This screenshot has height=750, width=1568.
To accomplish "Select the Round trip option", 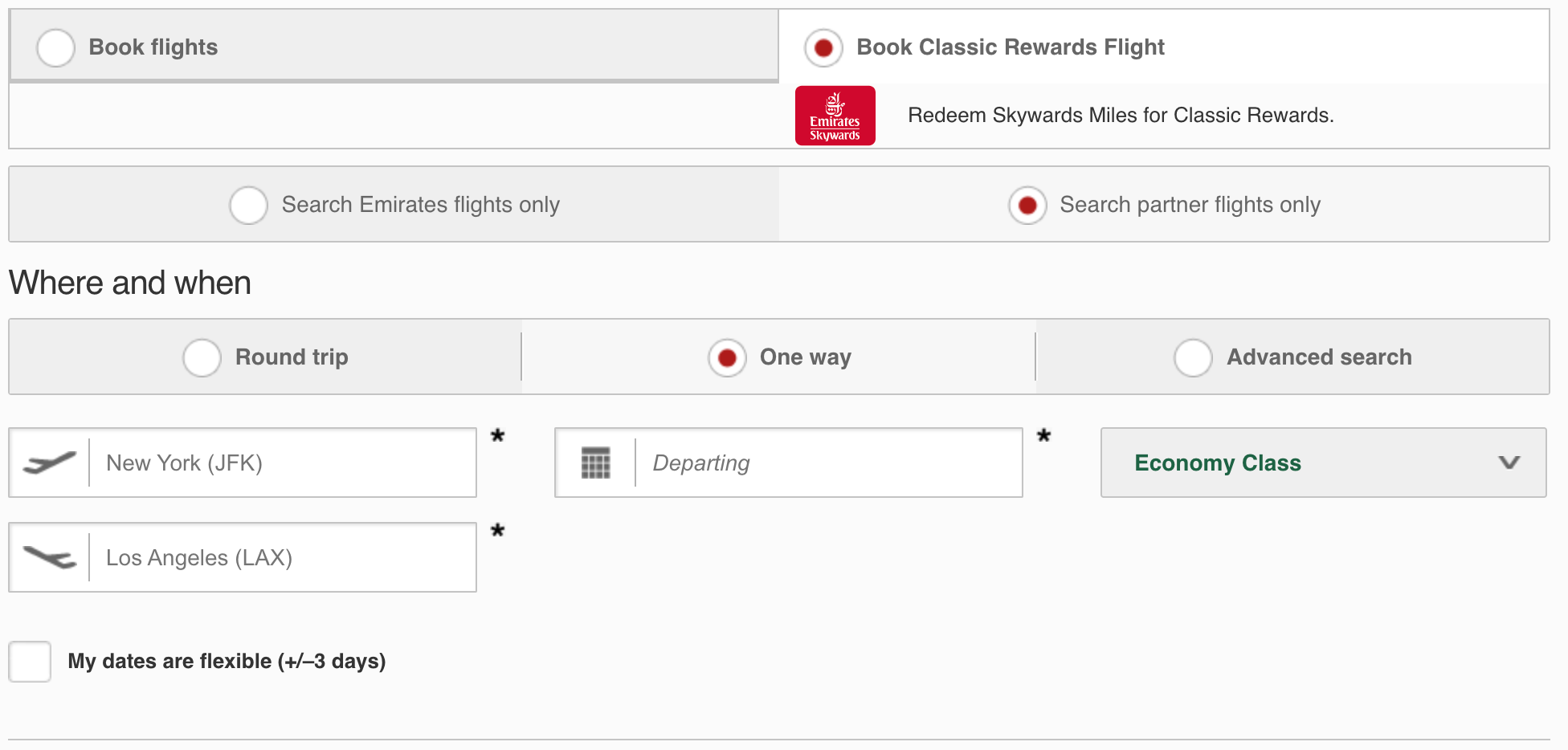I will click(x=202, y=357).
